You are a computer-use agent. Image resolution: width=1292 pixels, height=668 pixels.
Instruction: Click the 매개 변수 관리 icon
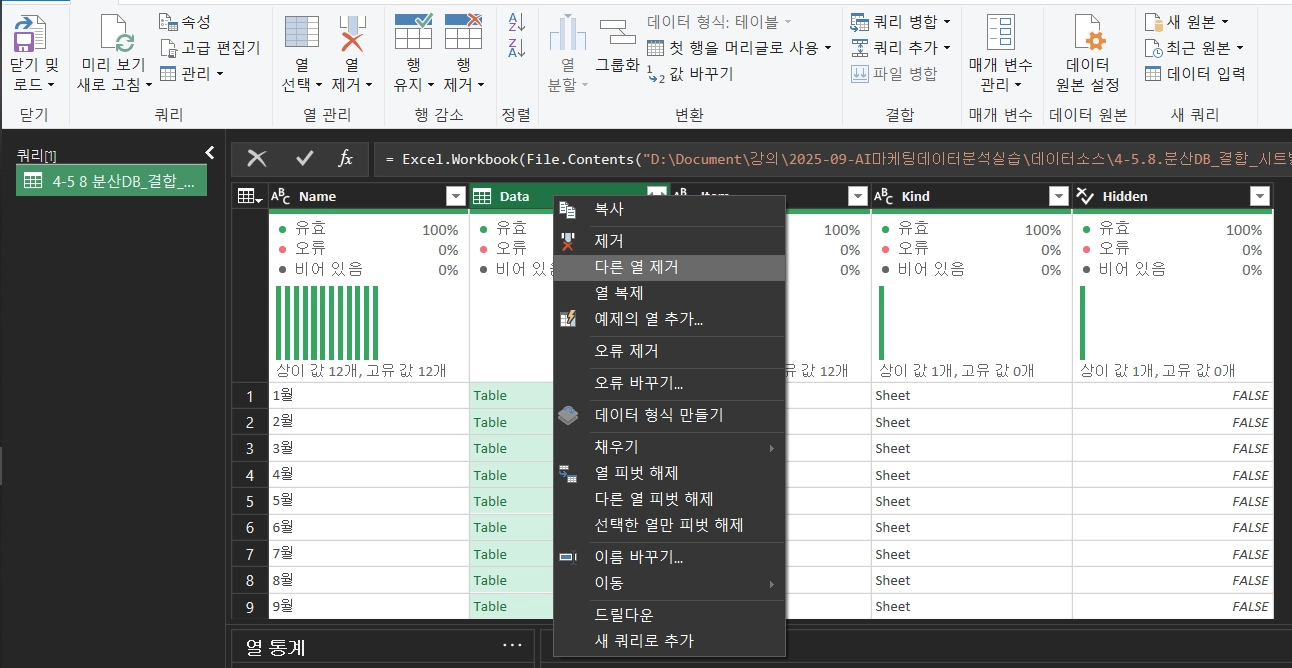click(x=1000, y=34)
